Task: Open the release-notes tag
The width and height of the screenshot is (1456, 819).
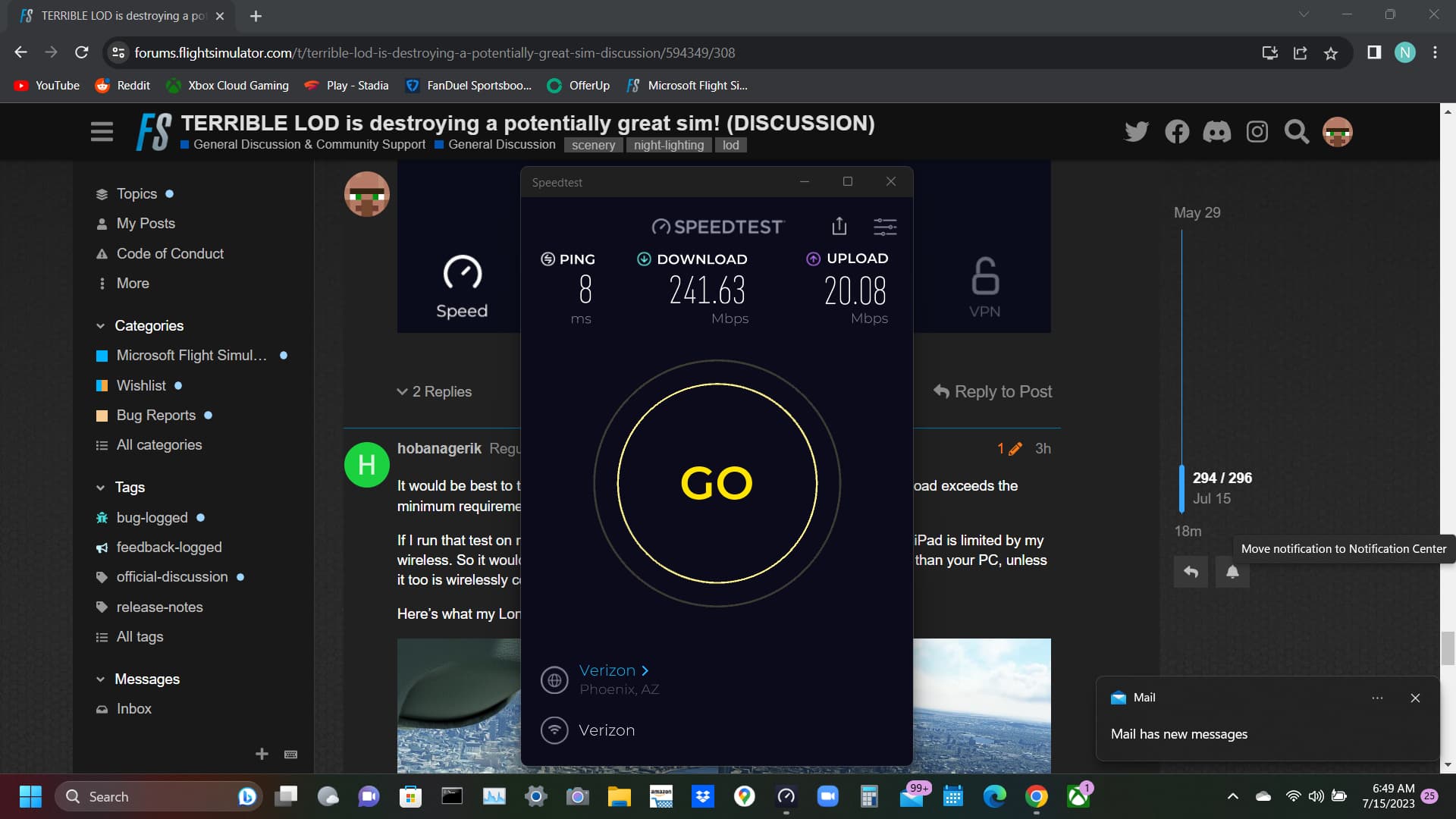Action: point(159,607)
